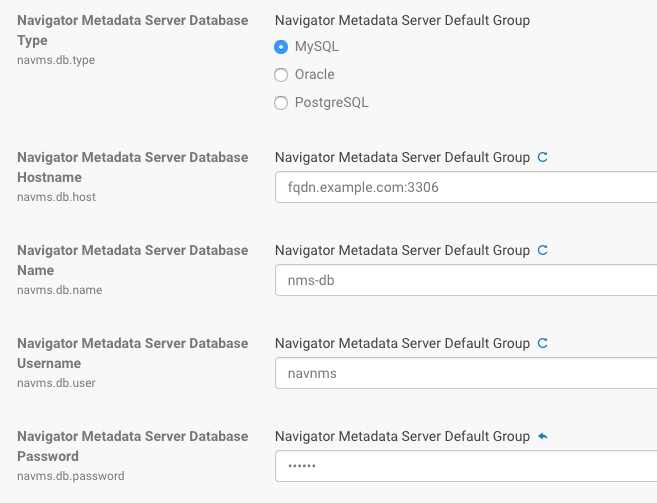Click the Navigator Metadata Server Database Type label
The width and height of the screenshot is (657, 503).
coord(132,30)
